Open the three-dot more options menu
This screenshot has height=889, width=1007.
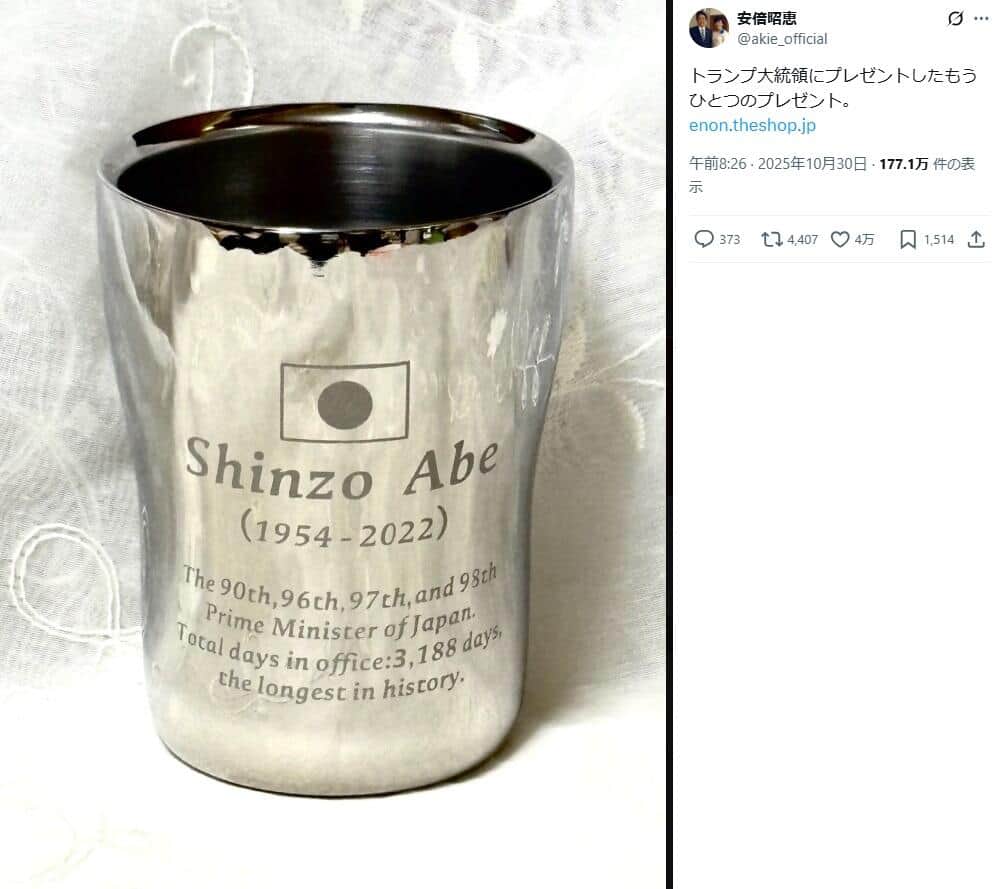click(981, 19)
